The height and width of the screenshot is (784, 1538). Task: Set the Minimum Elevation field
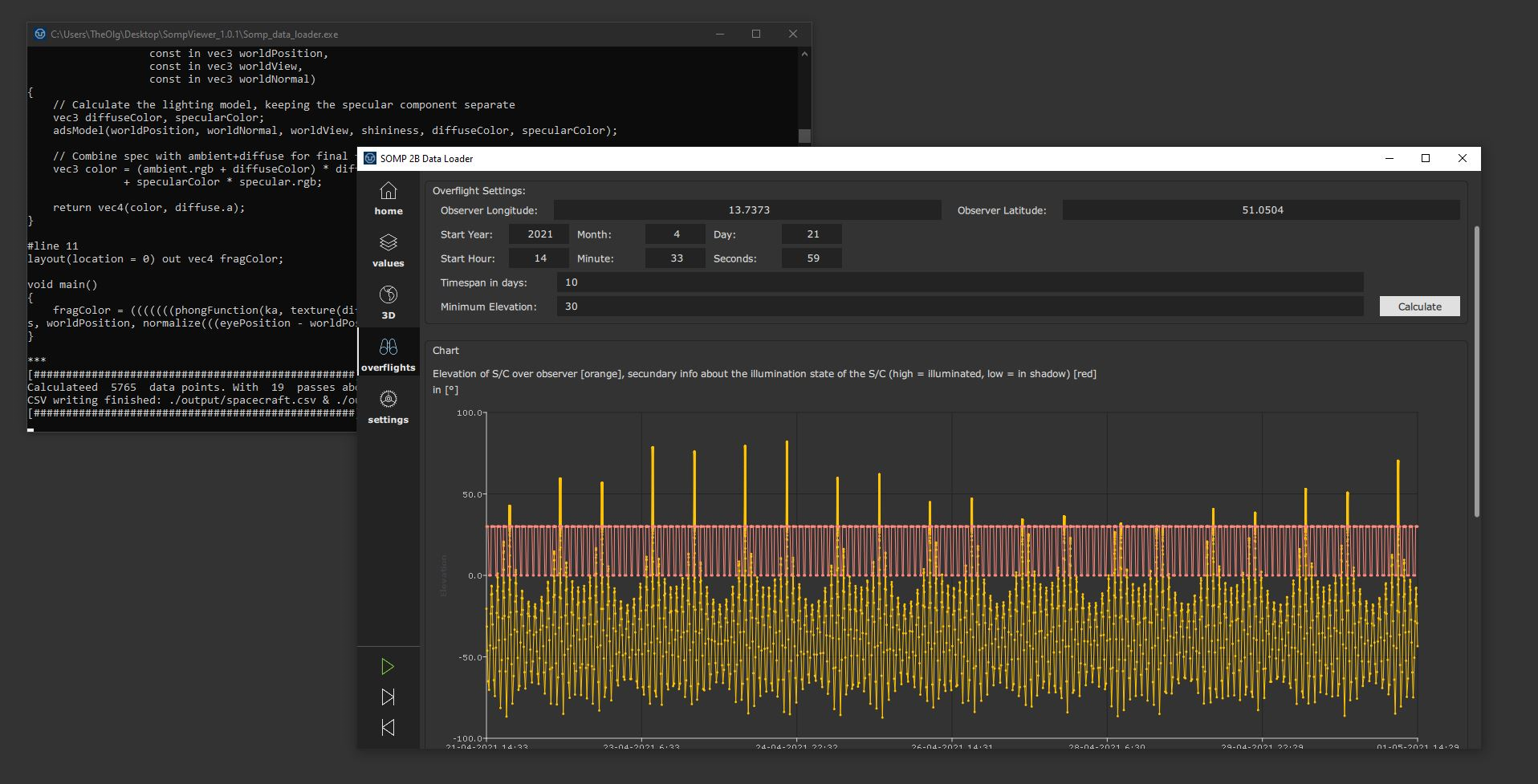959,307
